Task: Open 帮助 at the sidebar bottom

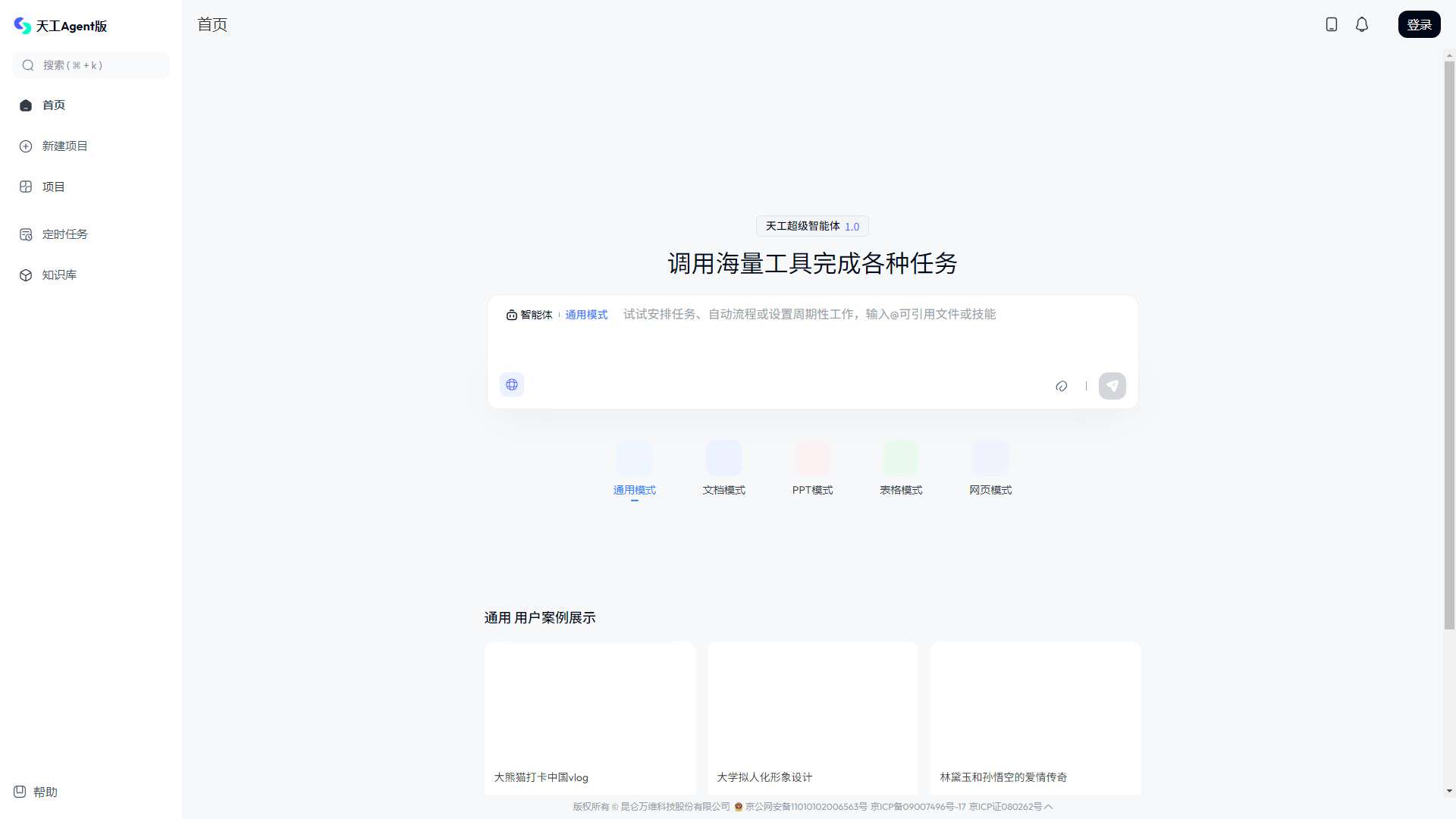Action: click(36, 792)
